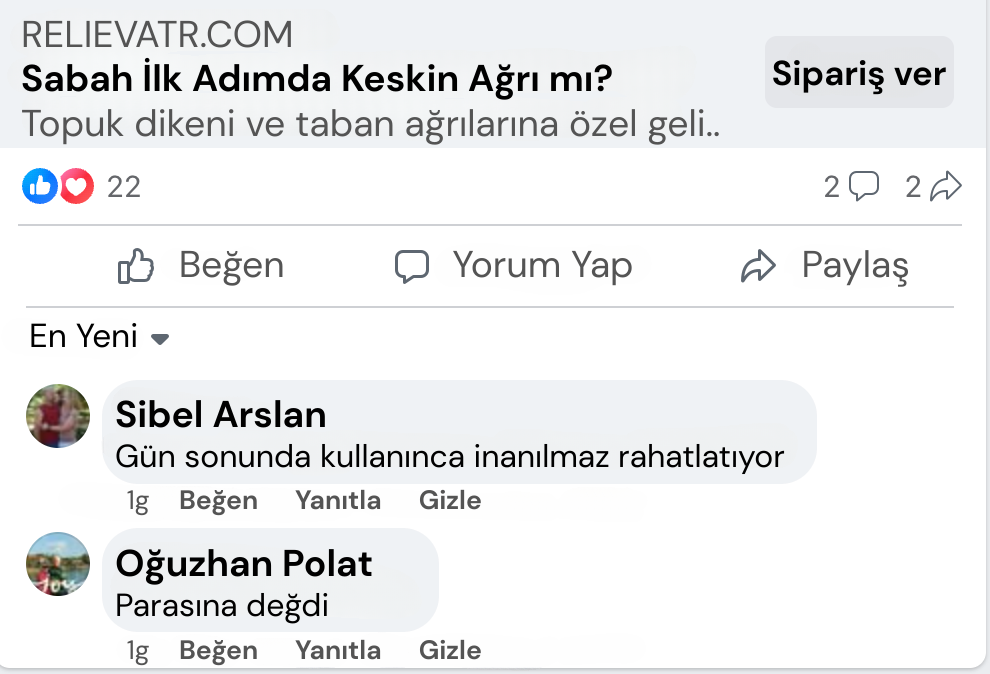The height and width of the screenshot is (674, 990).
Task: Like Oğuzhan Polat's comment with Beğen
Action: [218, 650]
